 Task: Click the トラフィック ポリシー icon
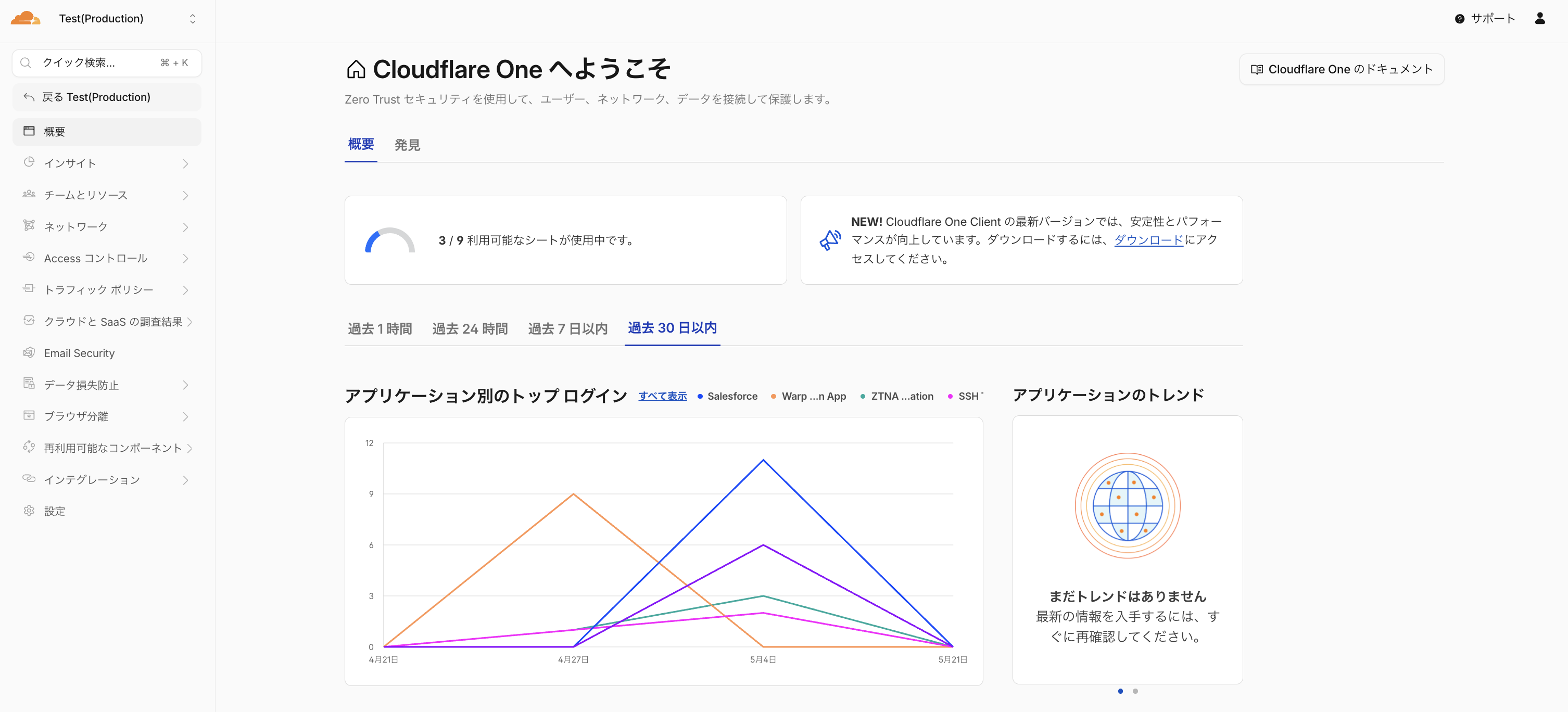29,289
